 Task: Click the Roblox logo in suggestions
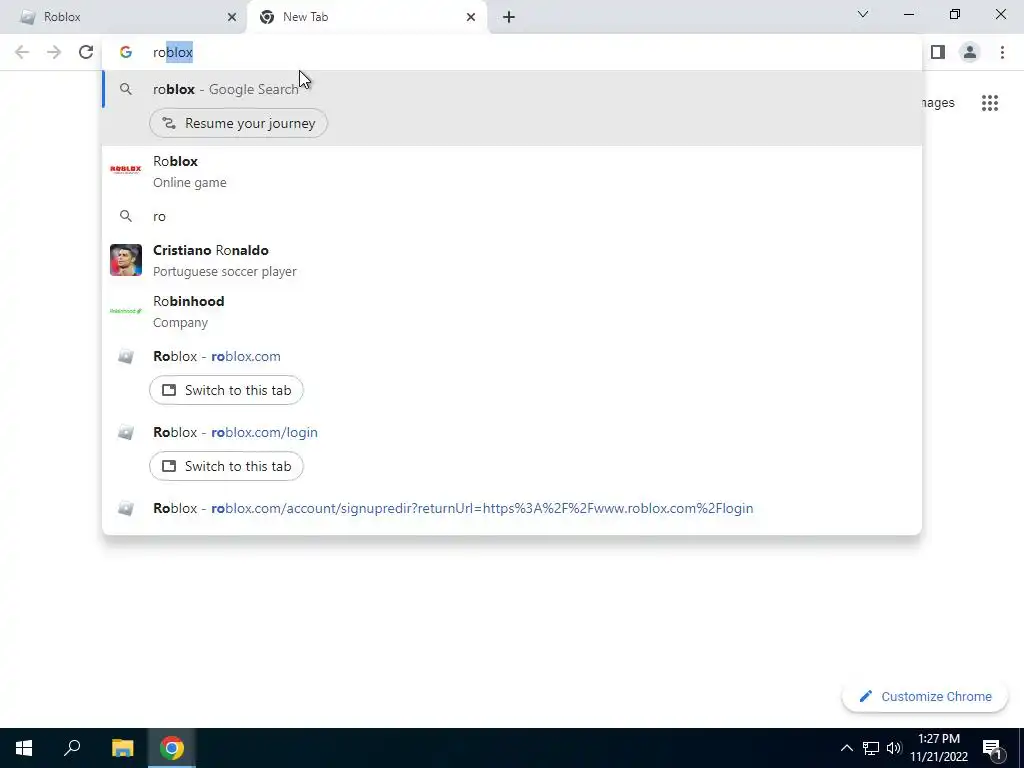point(125,170)
